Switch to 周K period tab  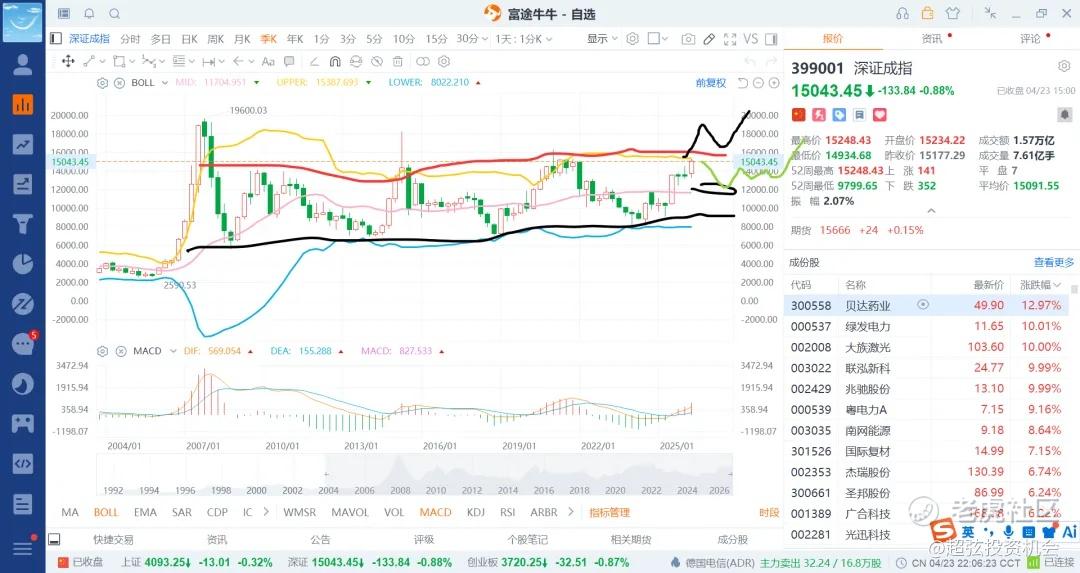(x=216, y=39)
